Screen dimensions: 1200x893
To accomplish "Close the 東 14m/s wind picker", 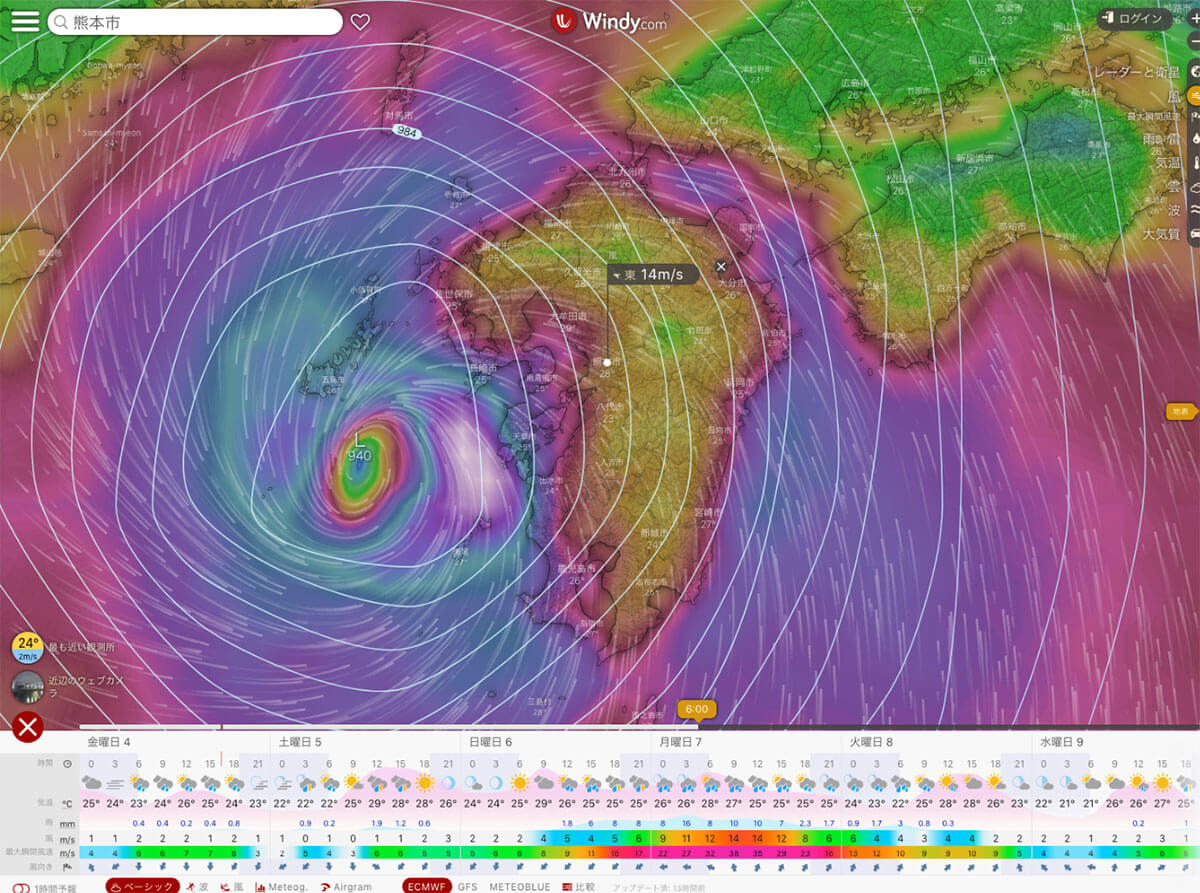I will (x=721, y=266).
